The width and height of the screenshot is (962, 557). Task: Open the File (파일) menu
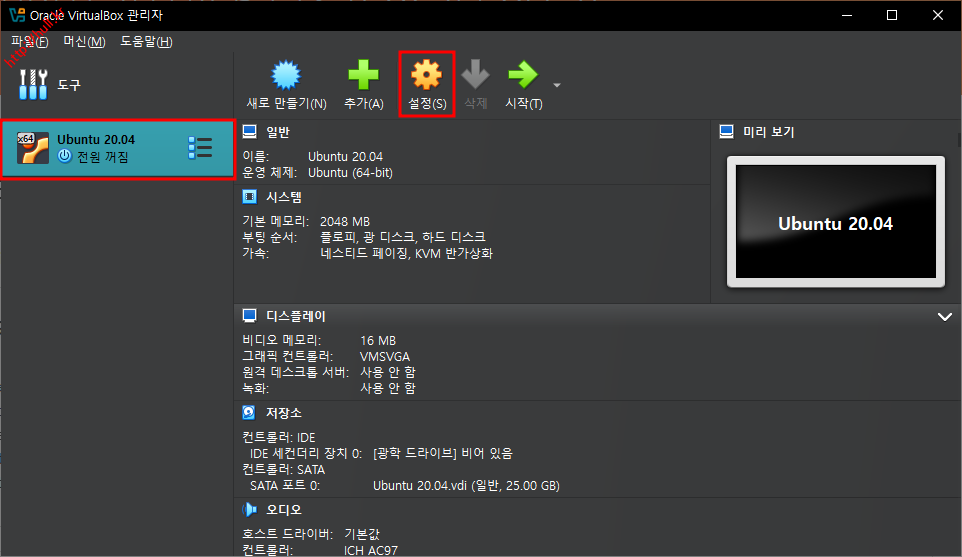coord(29,42)
